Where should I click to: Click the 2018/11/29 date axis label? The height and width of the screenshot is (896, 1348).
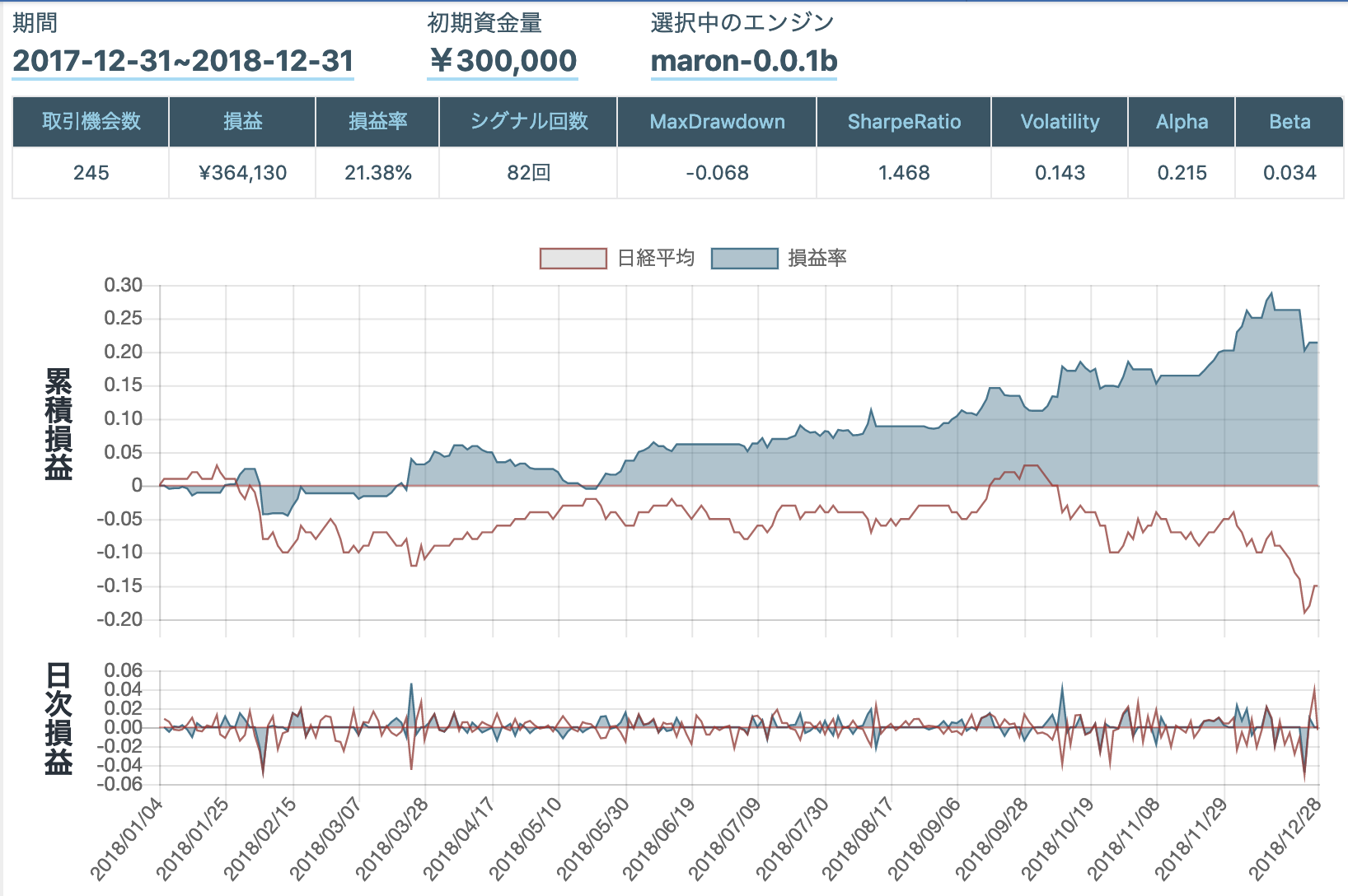point(1191,839)
